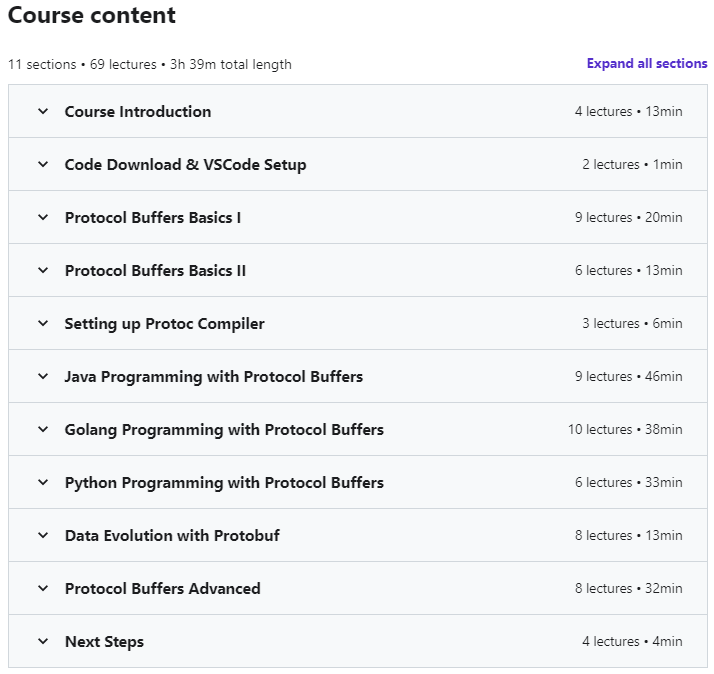
Task: Open Setting up Protoc Compiler section title
Action: 165,323
